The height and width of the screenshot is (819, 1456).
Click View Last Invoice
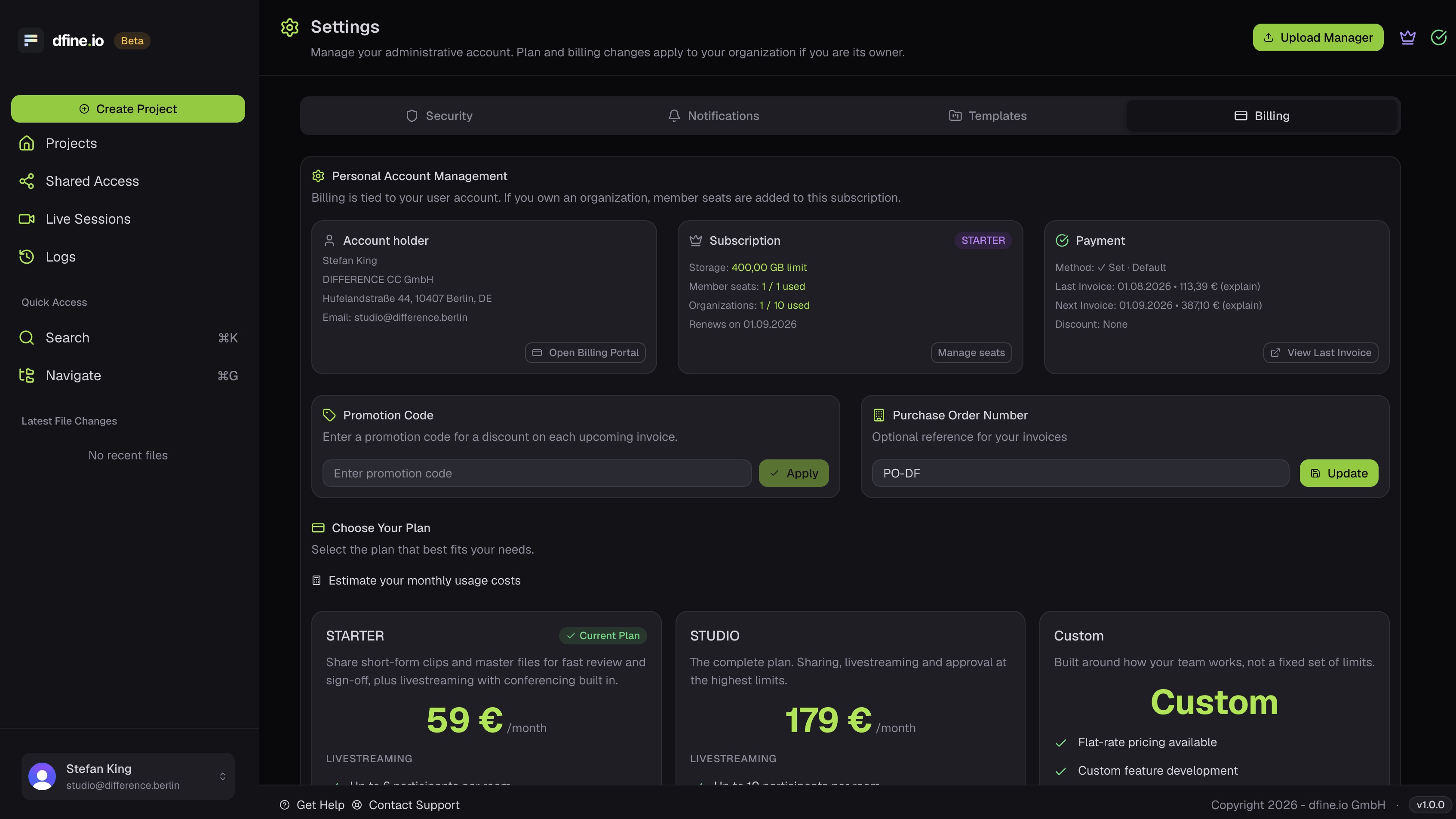(1321, 353)
